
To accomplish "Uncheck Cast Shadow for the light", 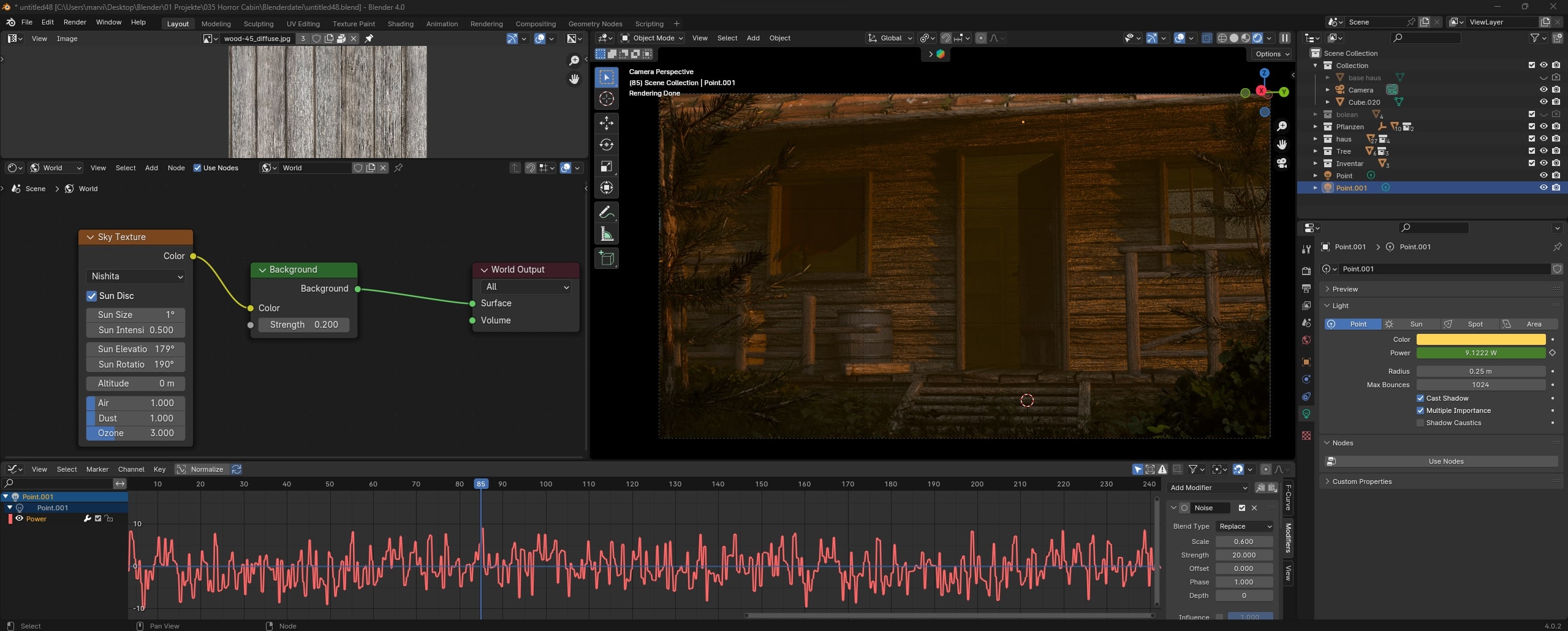I will [1420, 398].
